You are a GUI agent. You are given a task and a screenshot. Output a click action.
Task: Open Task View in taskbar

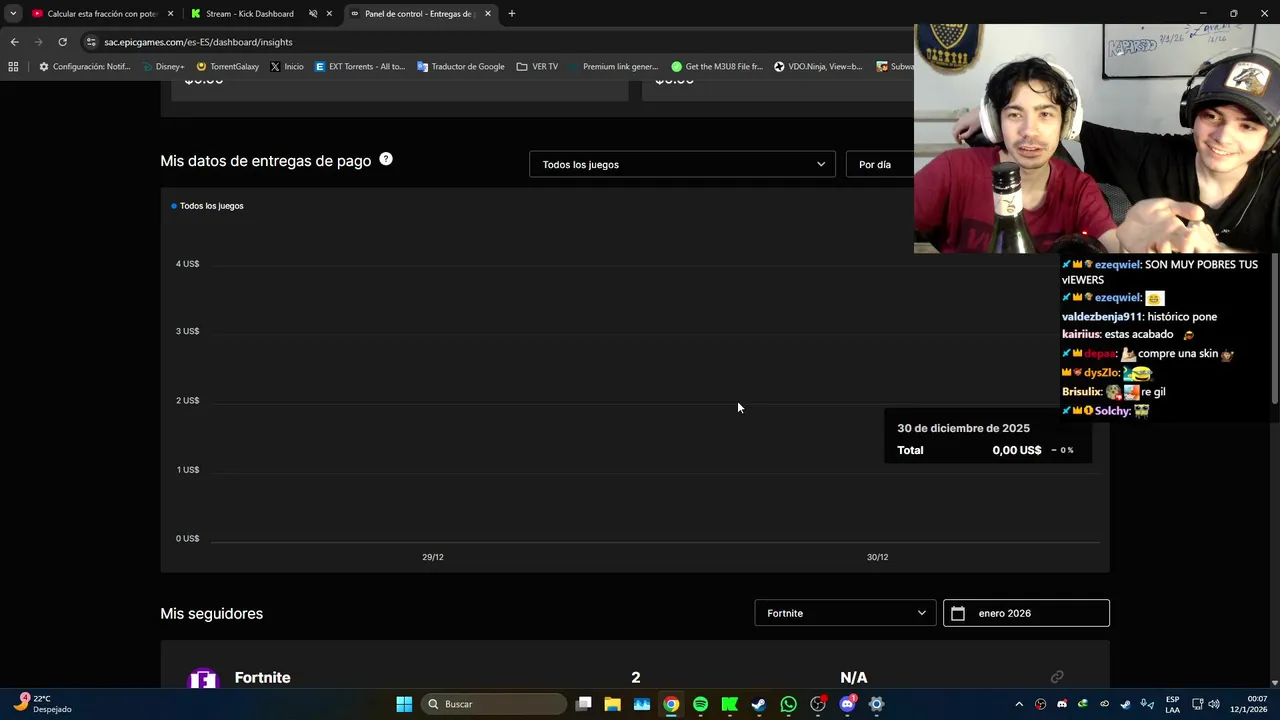584,704
